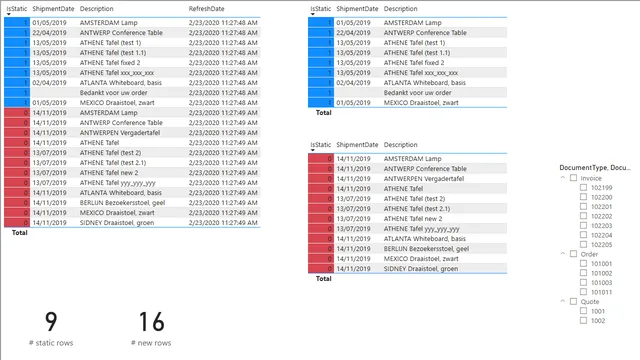
Task: Click sort arrow under IsStatic in bottom-right table
Action: click(313, 150)
